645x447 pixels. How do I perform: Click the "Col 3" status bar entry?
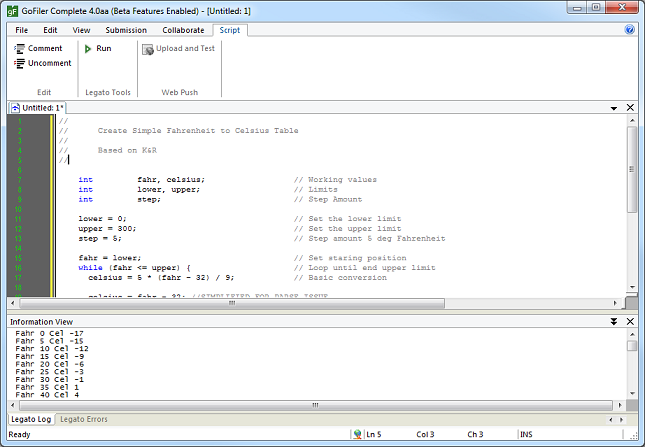click(x=425, y=434)
